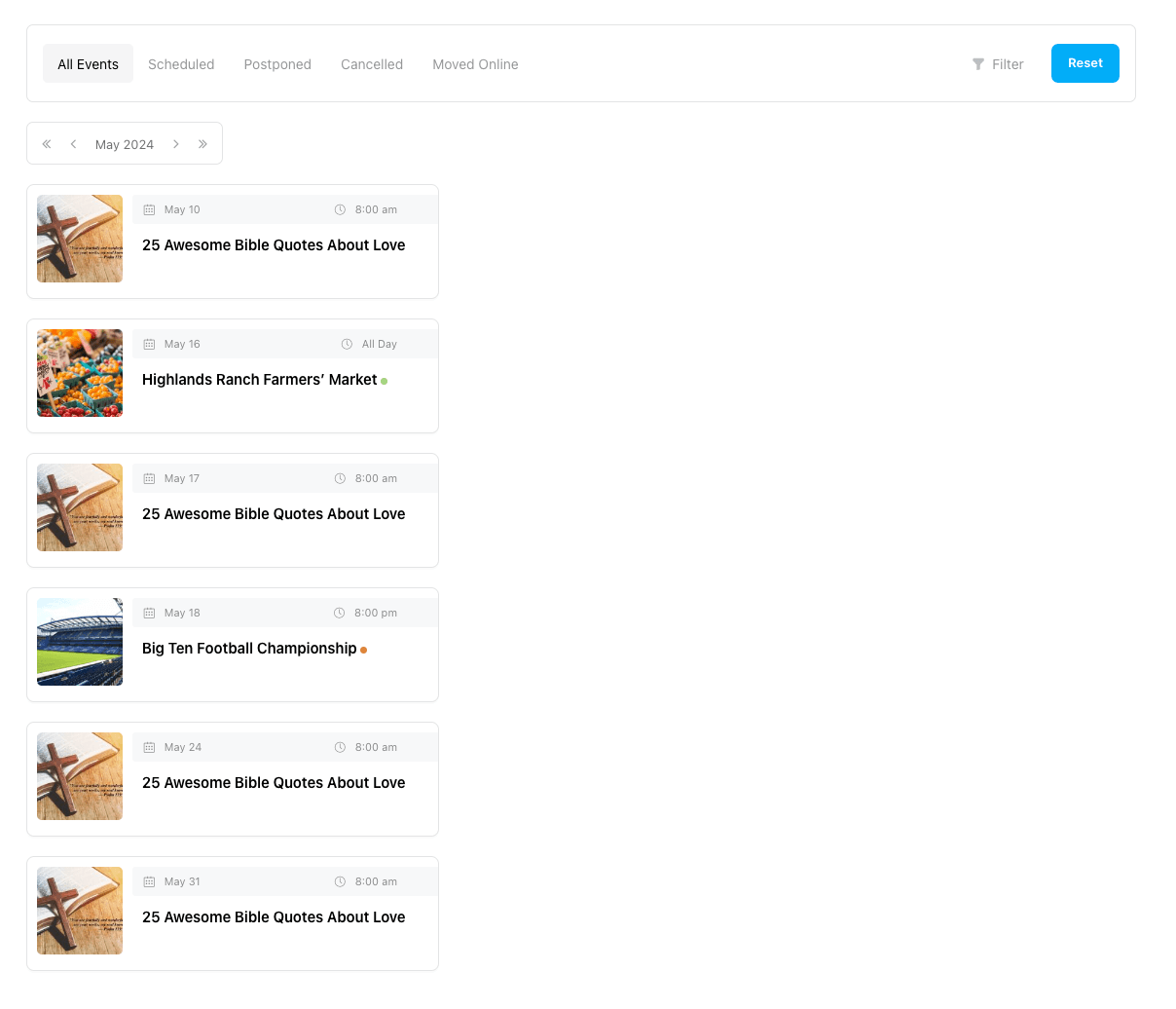Viewport: 1176px width, 1009px height.
Task: Click clock icon beside All Day
Action: pos(347,344)
